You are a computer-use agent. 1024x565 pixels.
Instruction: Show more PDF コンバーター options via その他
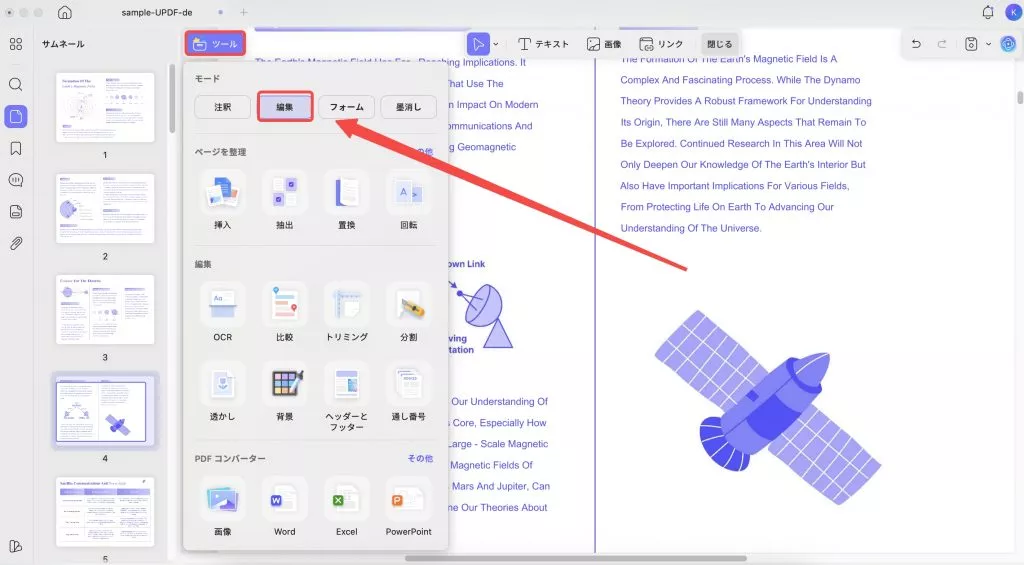click(420, 459)
